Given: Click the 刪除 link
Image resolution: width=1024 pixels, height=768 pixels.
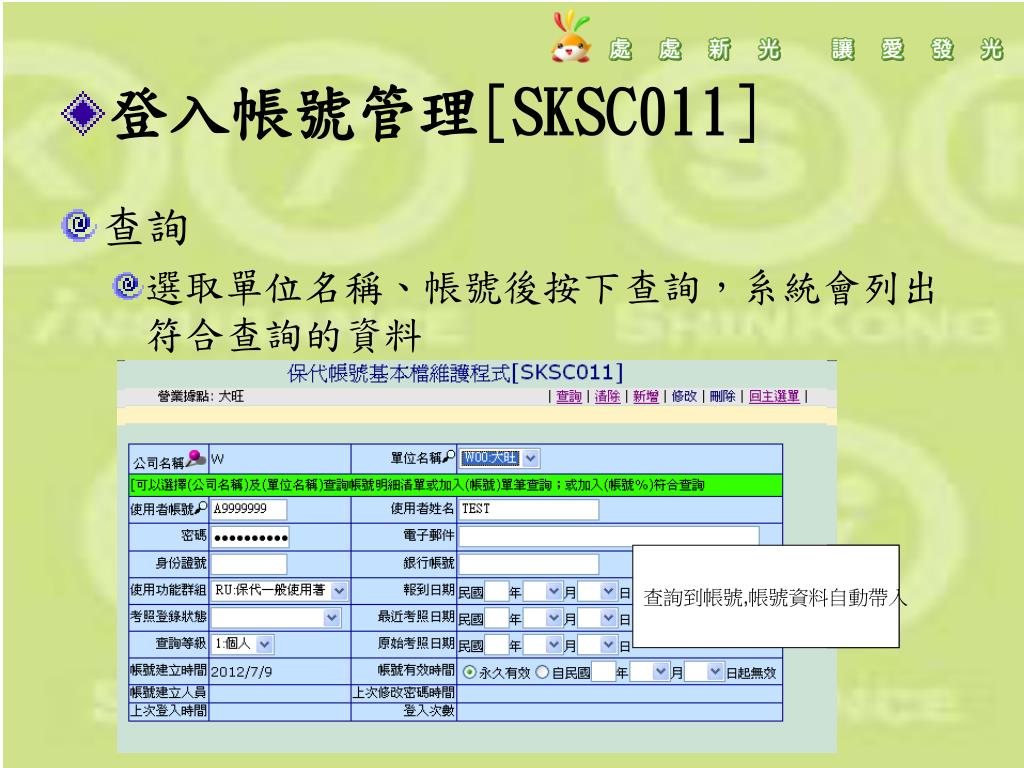Looking at the screenshot, I should (x=722, y=396).
